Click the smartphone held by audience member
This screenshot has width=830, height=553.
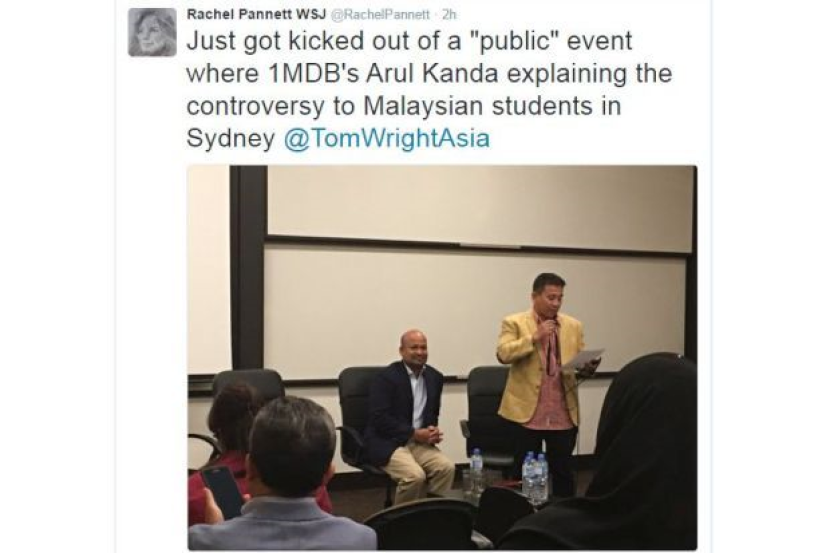(222, 492)
